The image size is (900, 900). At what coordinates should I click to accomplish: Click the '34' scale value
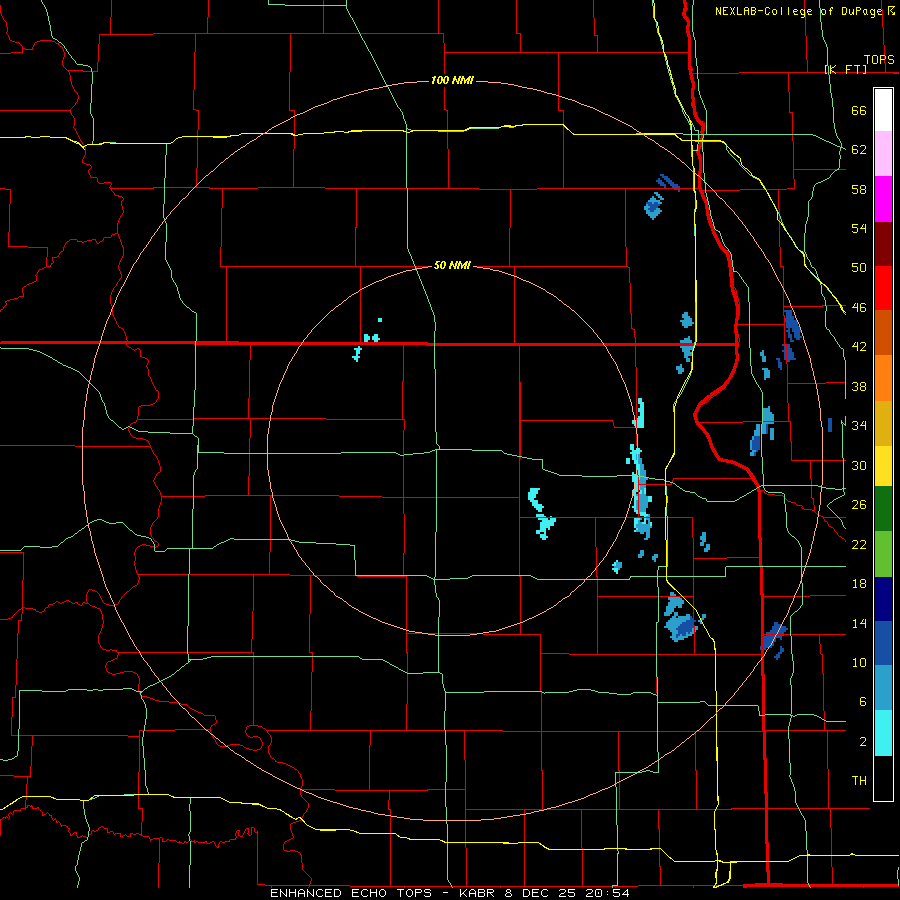point(859,425)
